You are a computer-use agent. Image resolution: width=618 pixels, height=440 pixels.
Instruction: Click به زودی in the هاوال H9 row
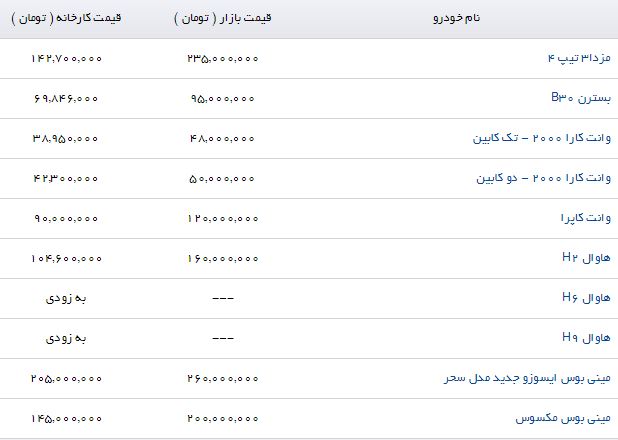point(66,338)
